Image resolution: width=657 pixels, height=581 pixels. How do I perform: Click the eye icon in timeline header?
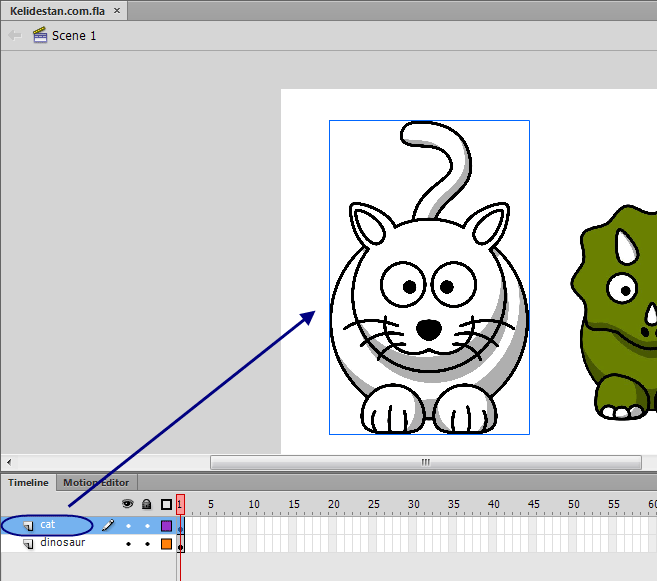[127, 504]
